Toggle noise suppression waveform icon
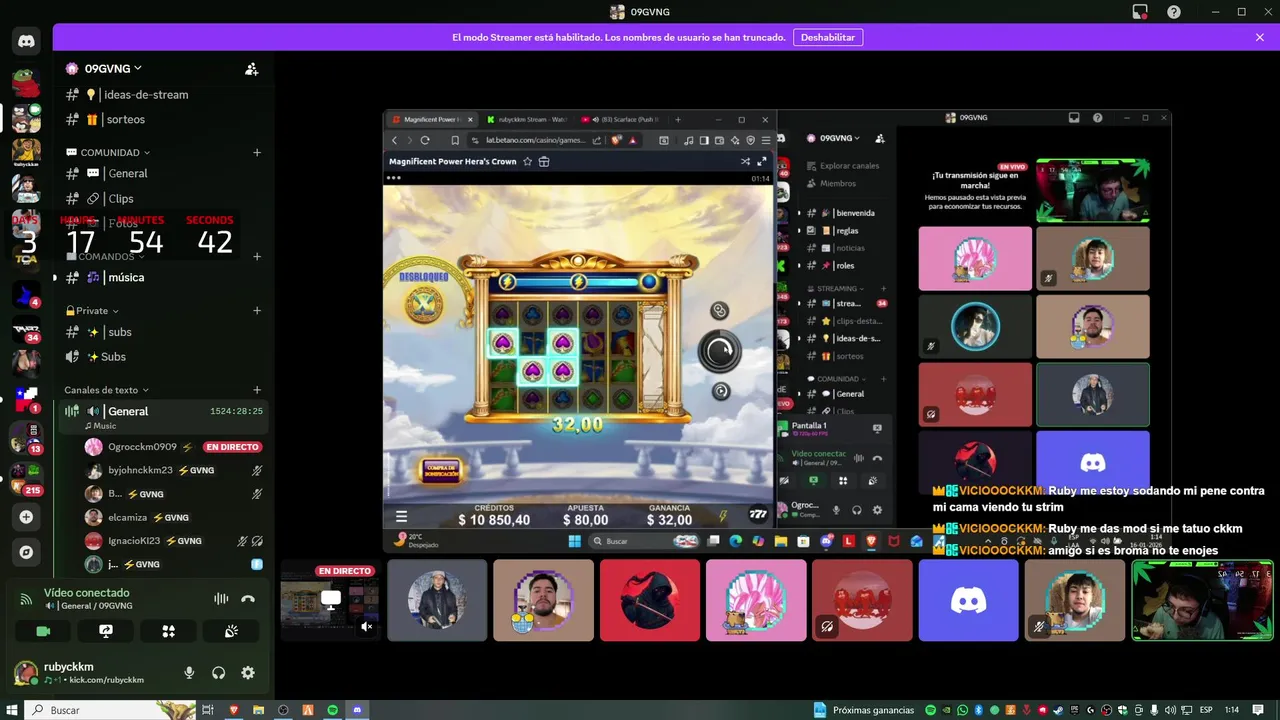This screenshot has width=1280, height=720. [x=221, y=599]
